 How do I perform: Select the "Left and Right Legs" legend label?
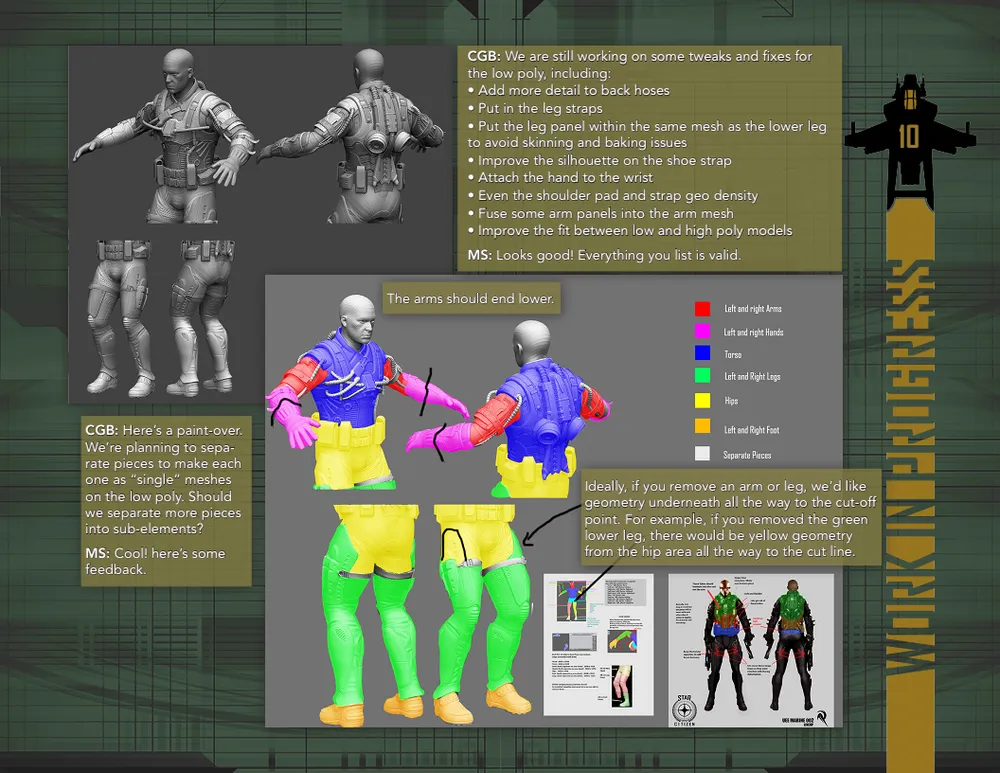(752, 377)
